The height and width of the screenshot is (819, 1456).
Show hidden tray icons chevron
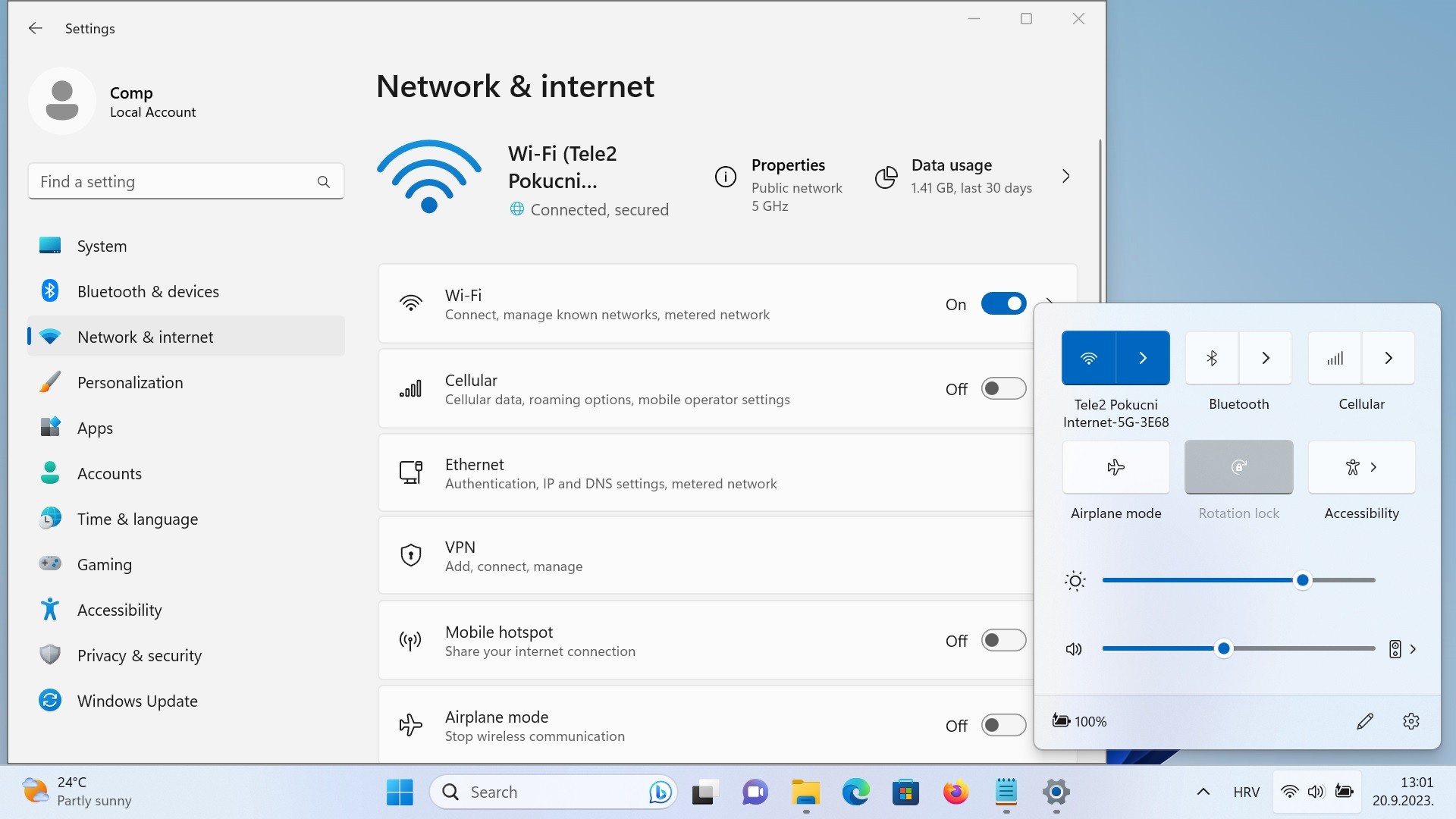coord(1203,792)
